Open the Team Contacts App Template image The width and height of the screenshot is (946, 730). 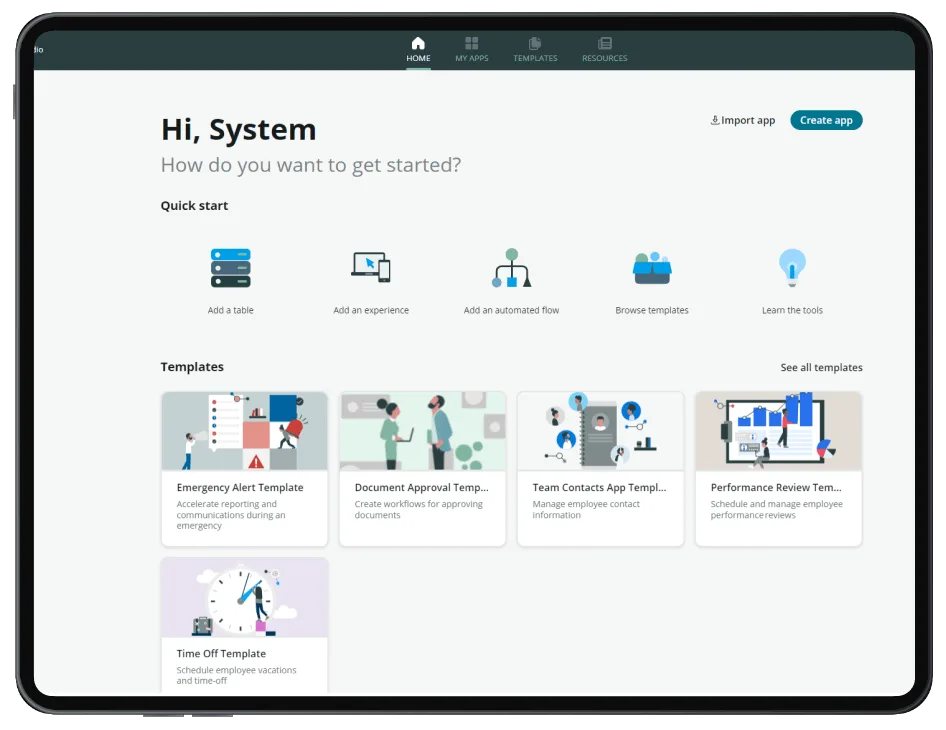(600, 431)
